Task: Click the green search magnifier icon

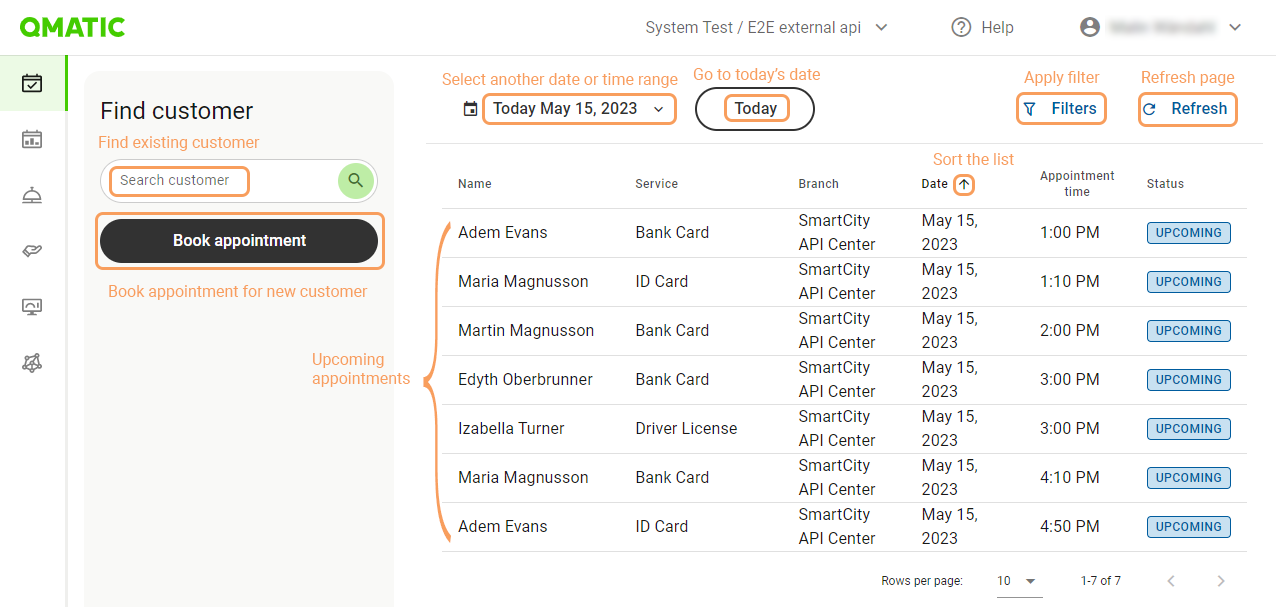Action: coord(355,181)
